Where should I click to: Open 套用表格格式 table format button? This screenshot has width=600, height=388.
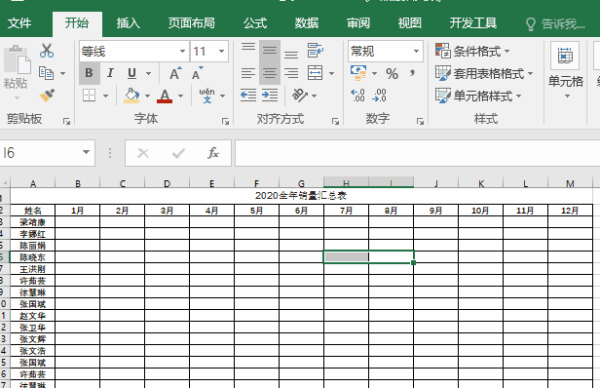coord(484,73)
